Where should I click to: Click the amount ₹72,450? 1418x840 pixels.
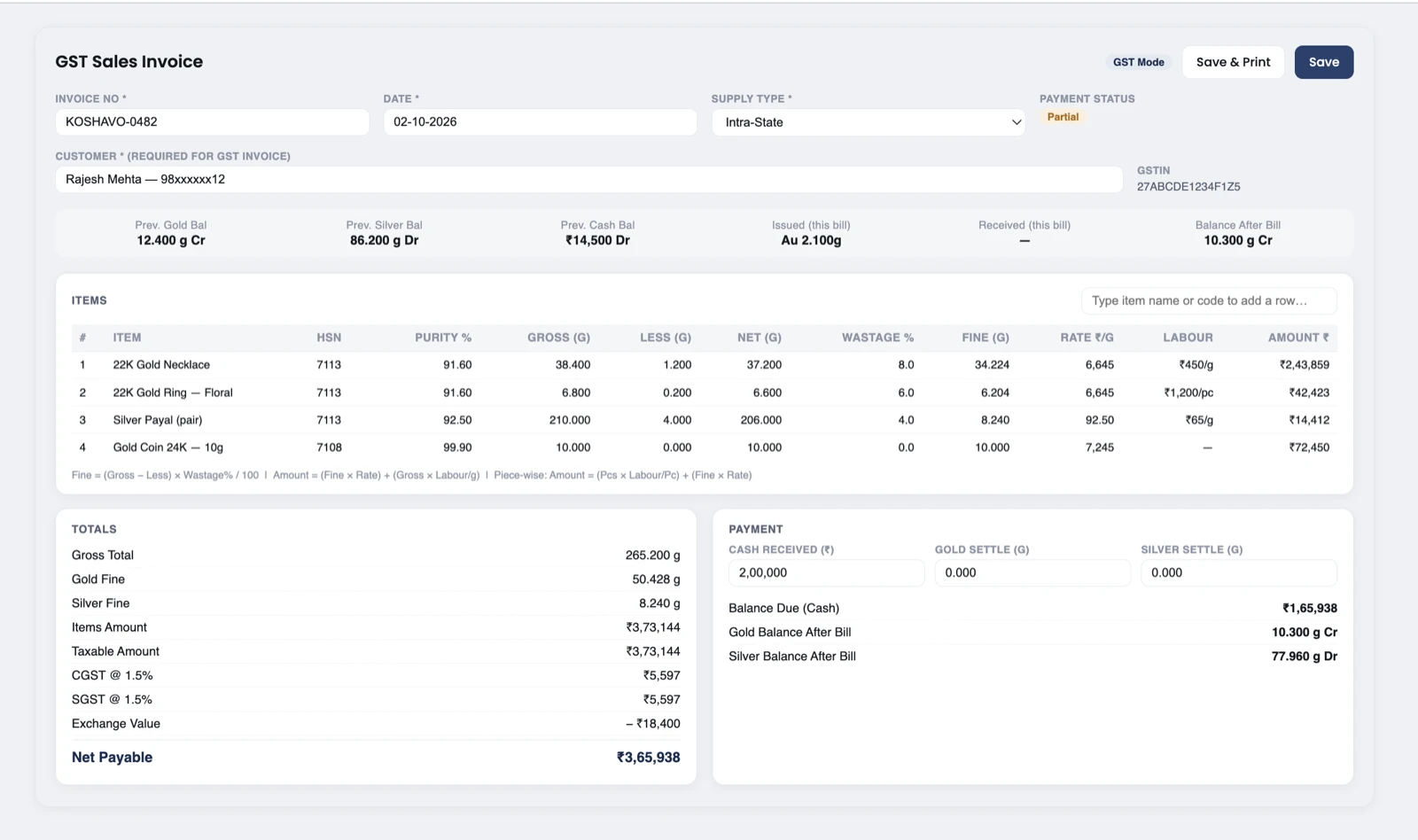(1309, 447)
